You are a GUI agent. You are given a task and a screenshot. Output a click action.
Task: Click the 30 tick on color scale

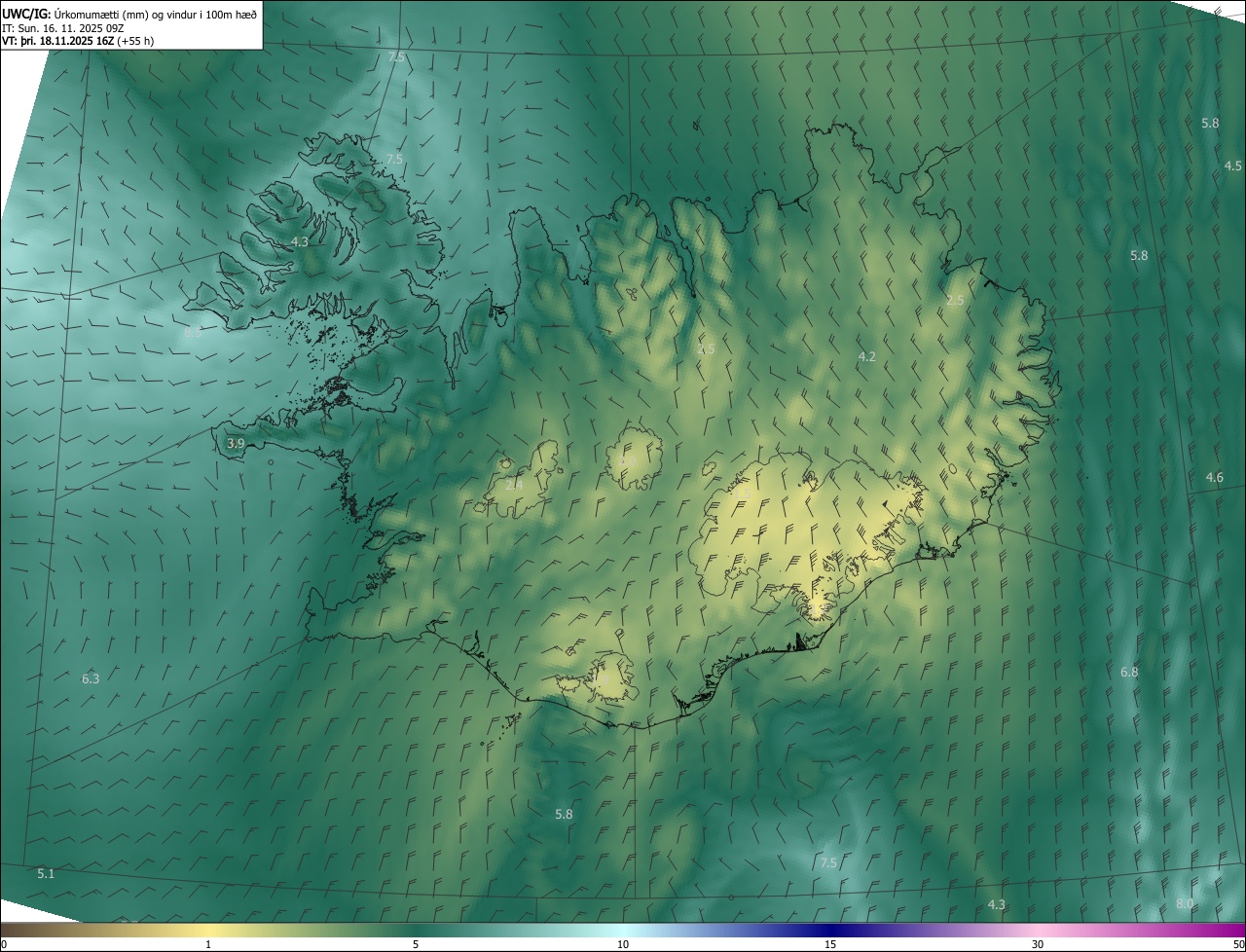[1038, 945]
